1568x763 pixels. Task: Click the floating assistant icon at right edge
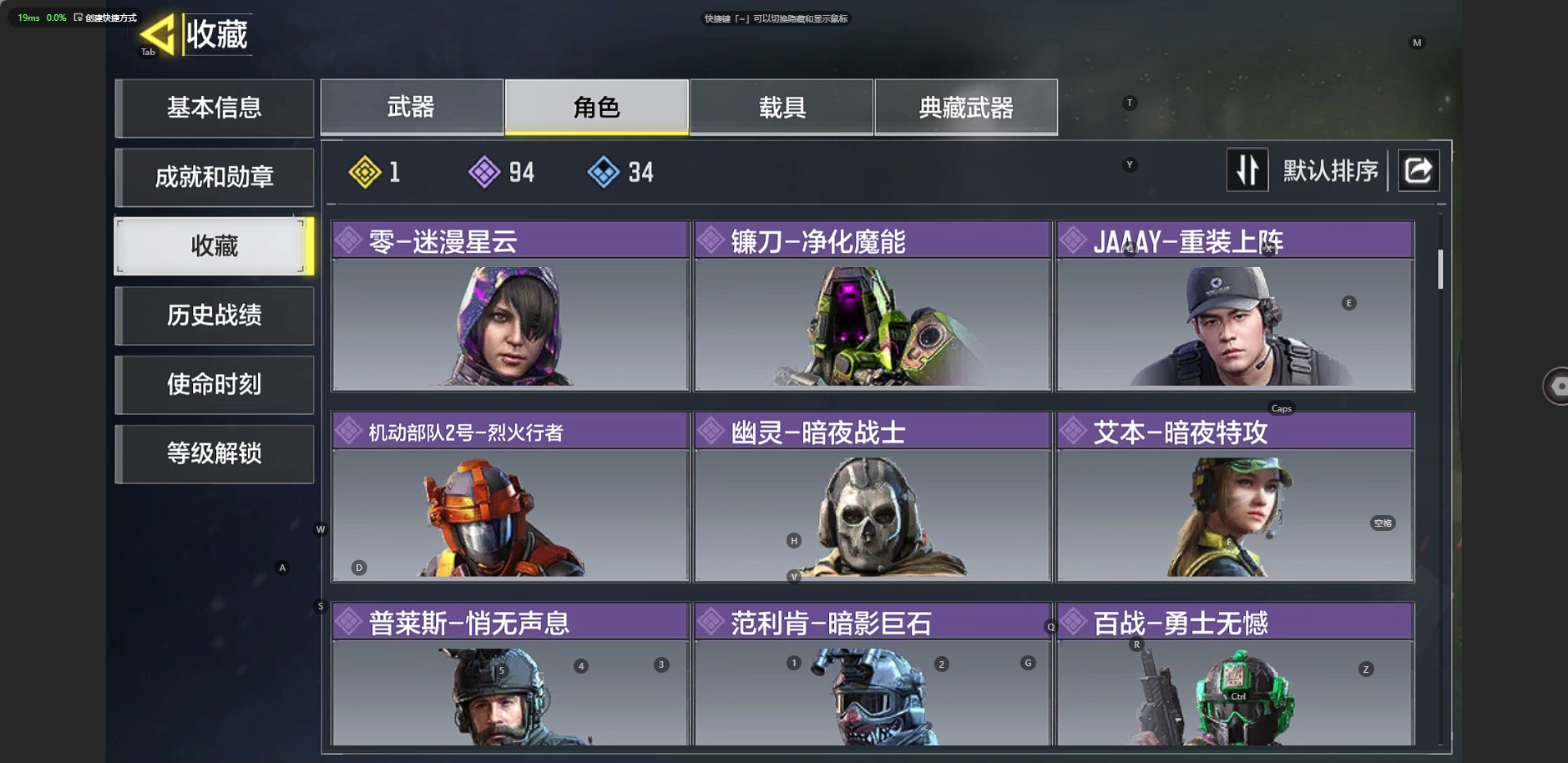1557,386
